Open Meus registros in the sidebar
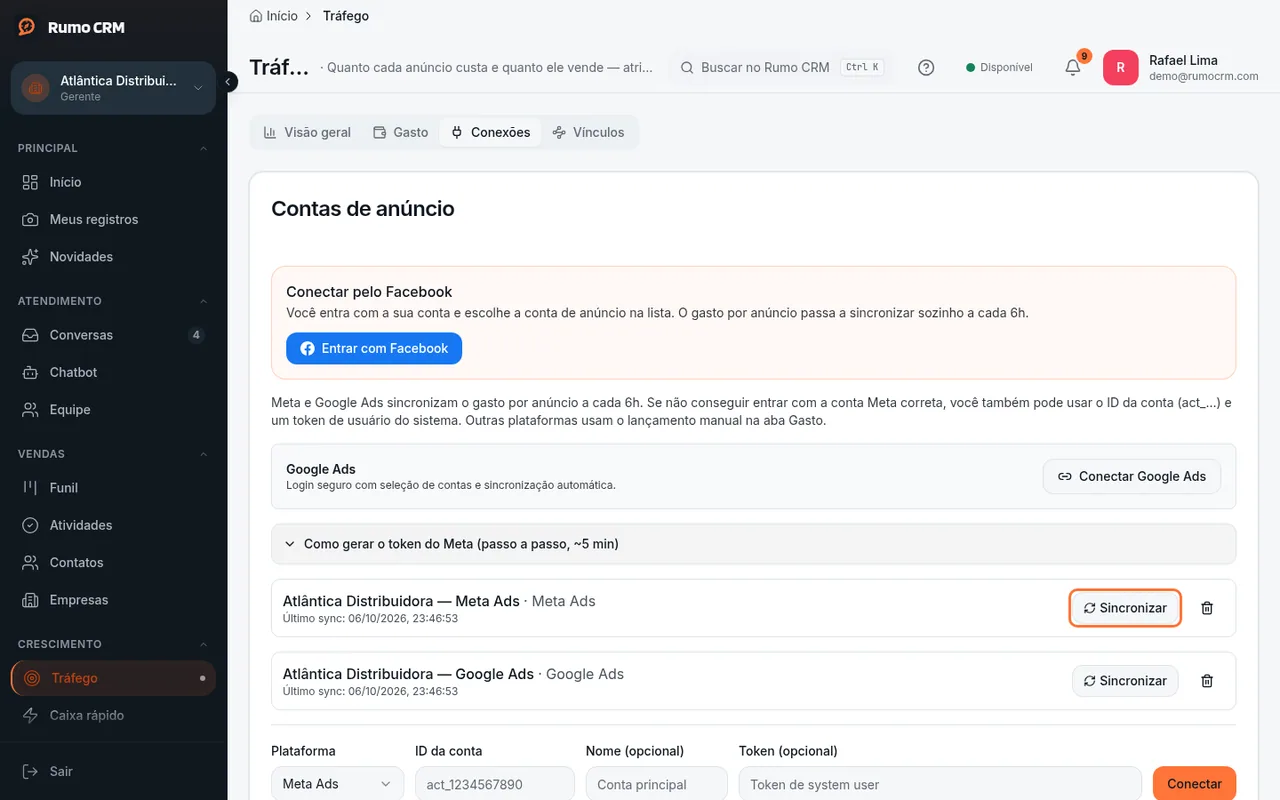The image size is (1280, 800). tap(113, 219)
